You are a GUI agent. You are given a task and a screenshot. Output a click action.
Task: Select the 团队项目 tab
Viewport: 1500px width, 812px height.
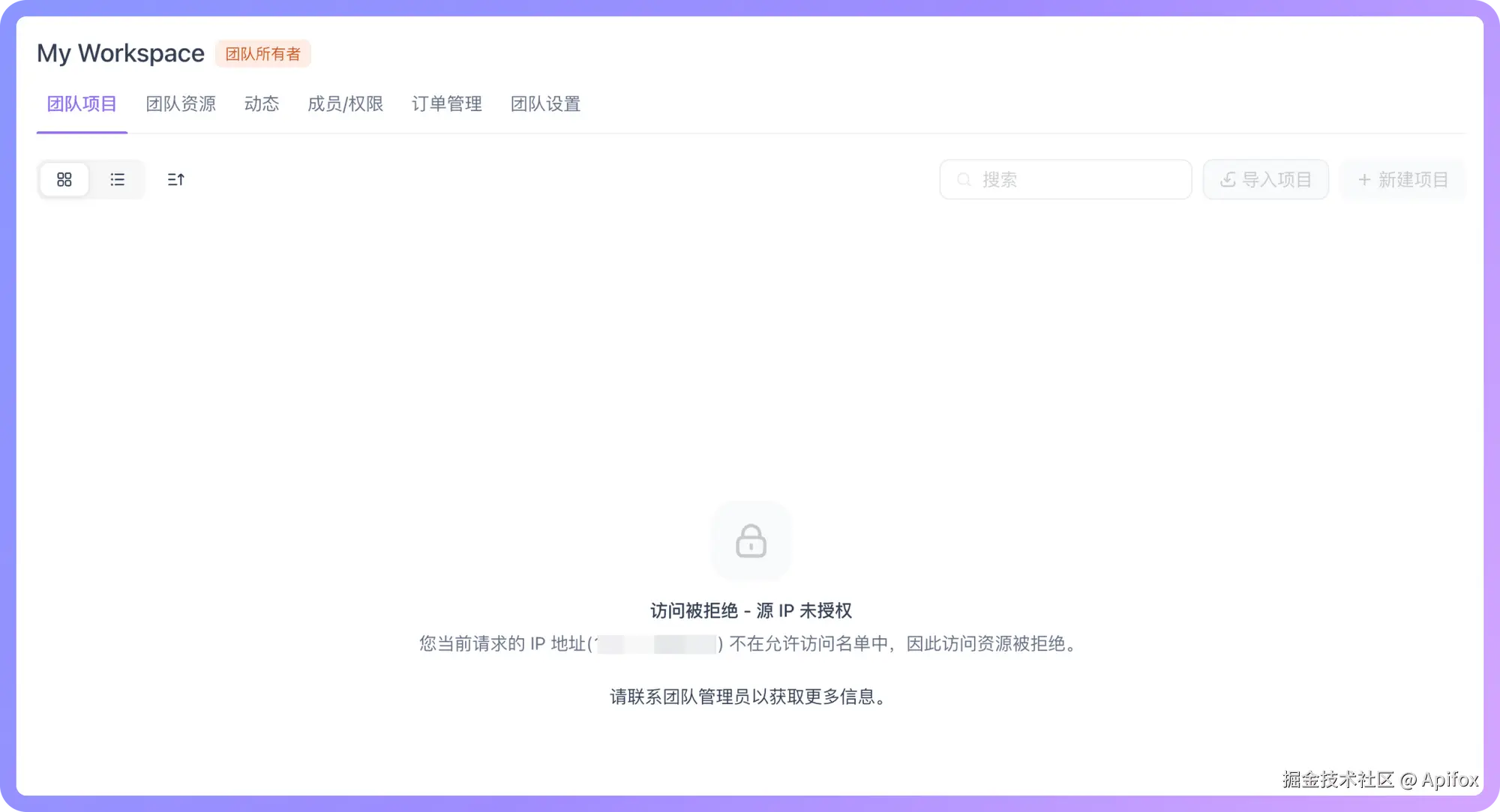(x=82, y=104)
